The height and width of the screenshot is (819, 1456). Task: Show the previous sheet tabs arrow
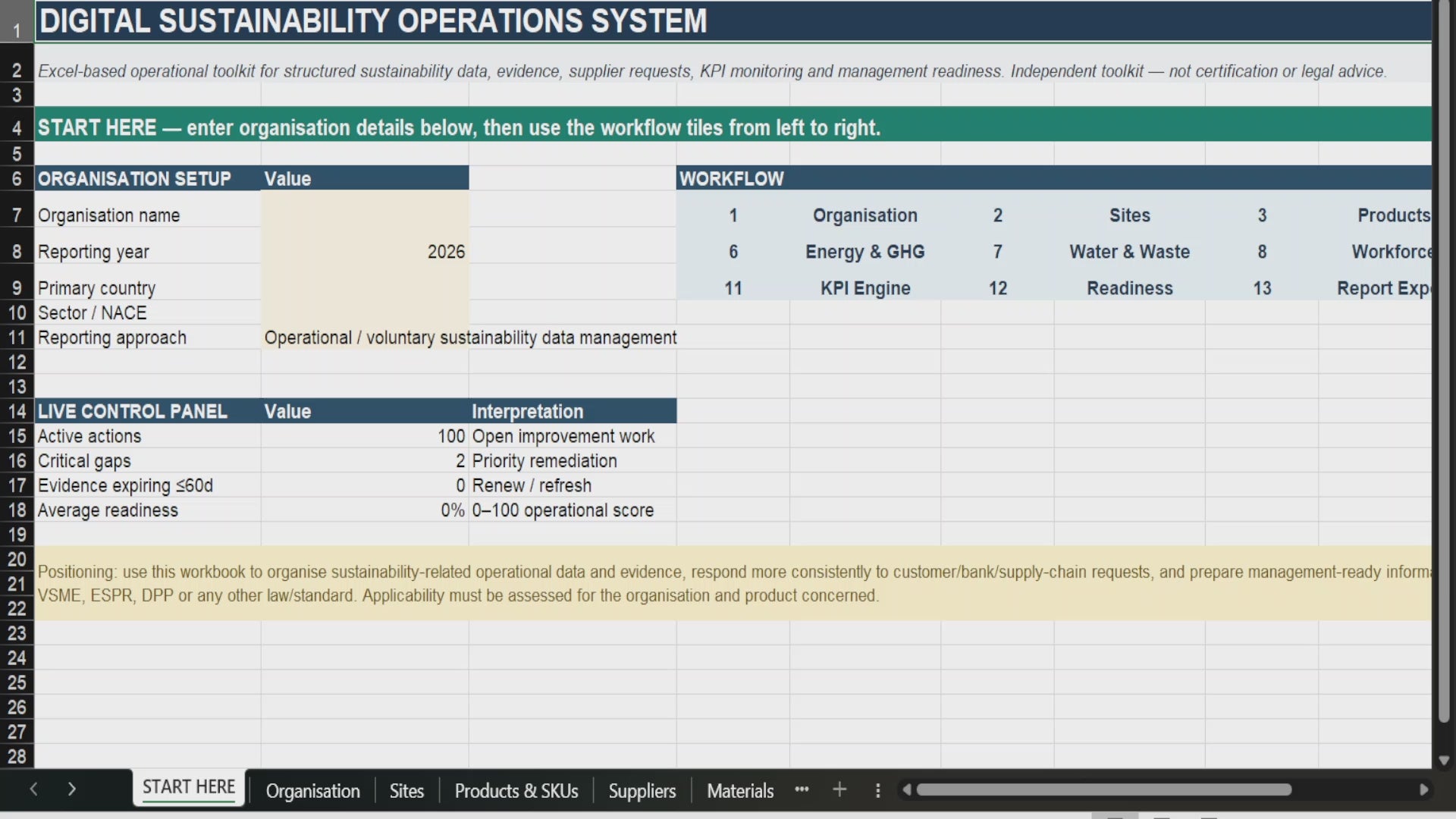click(x=33, y=789)
